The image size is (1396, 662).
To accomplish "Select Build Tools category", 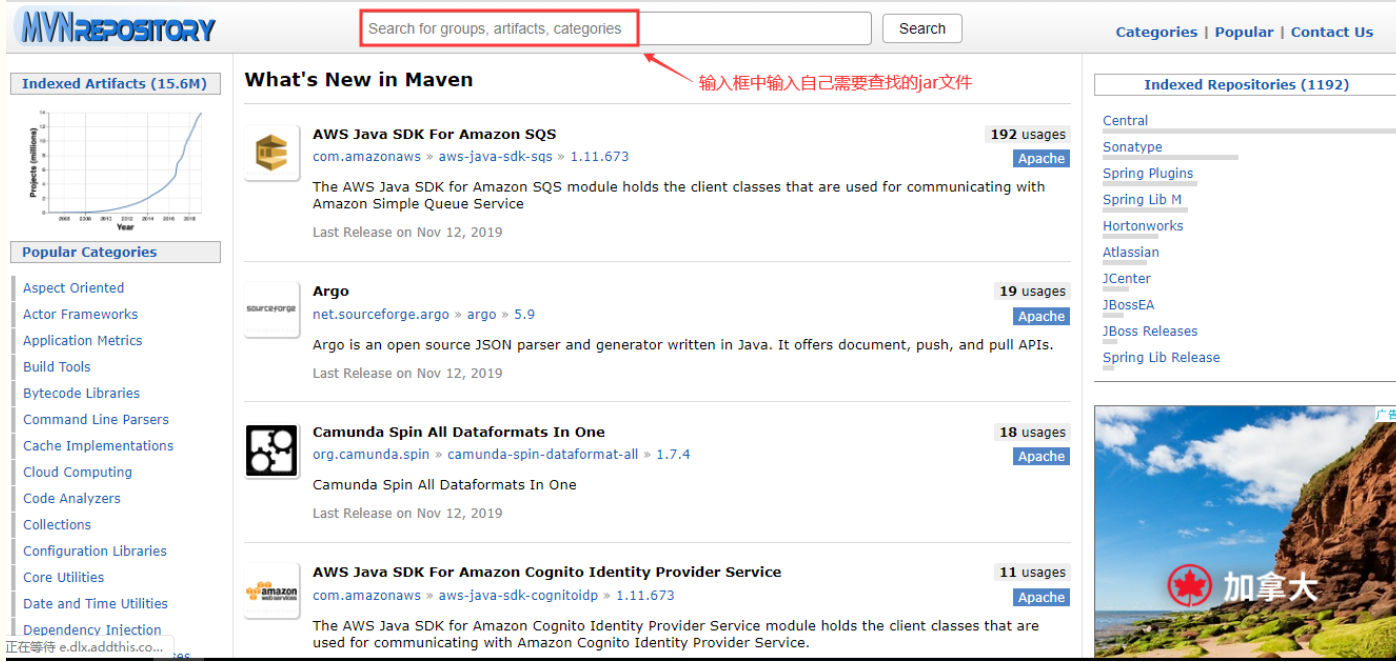I will 56,367.
